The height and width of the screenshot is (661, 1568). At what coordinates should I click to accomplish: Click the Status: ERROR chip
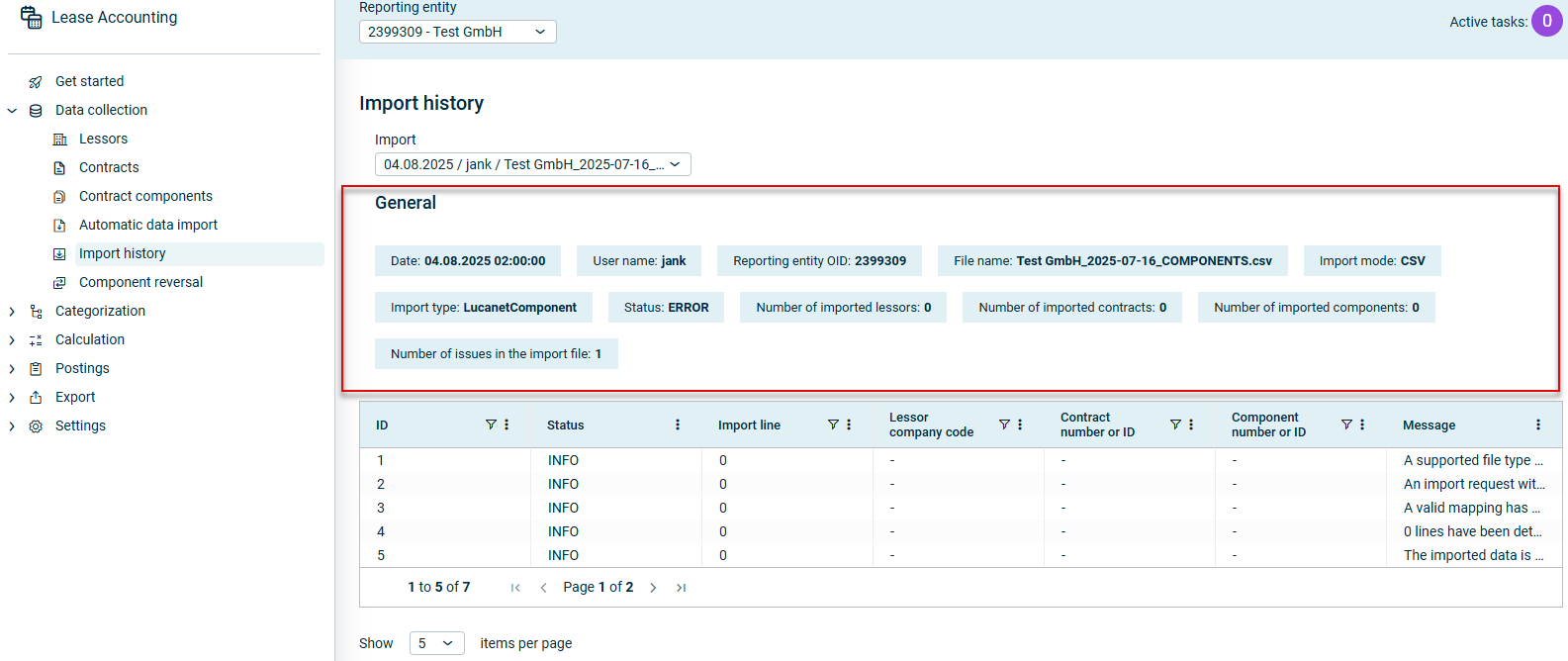click(x=666, y=308)
